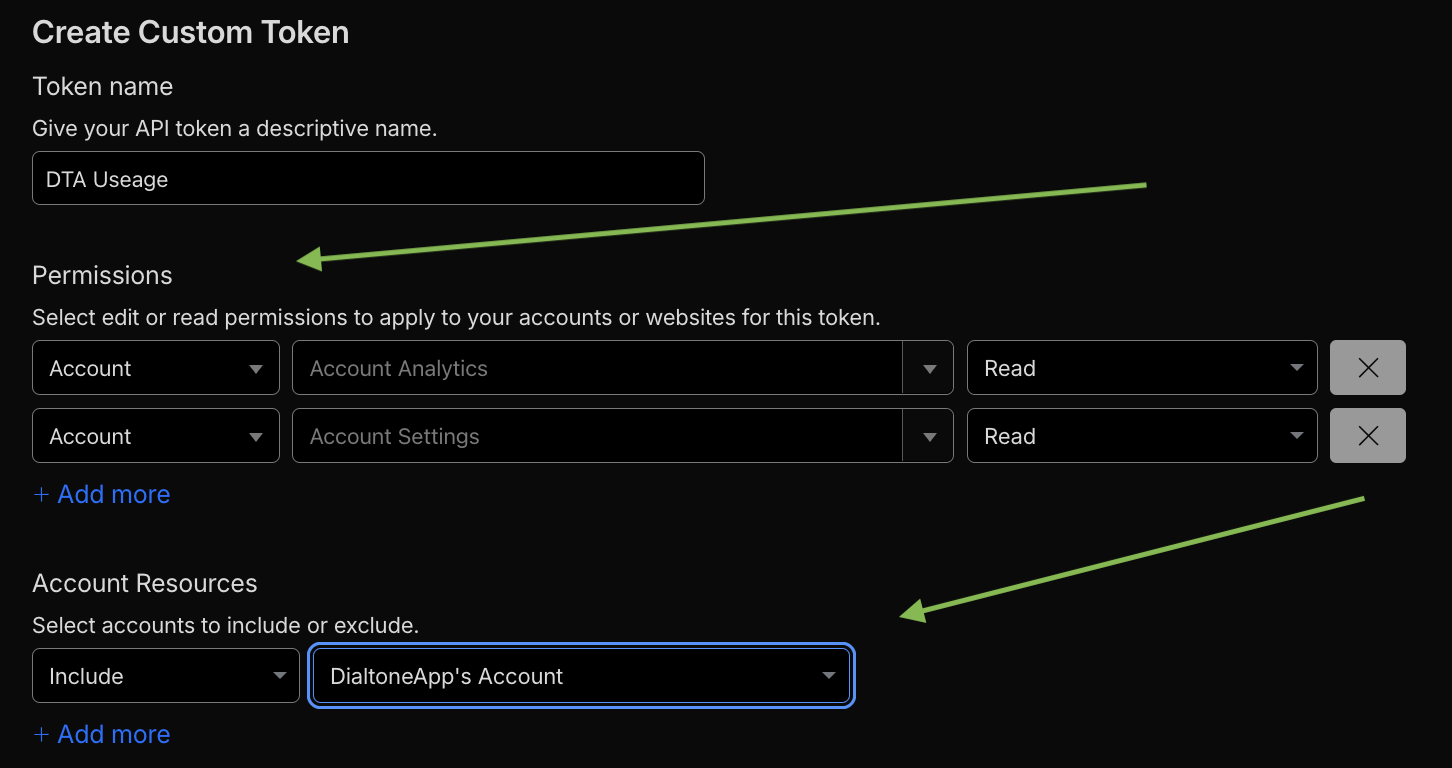Click Add more under Permissions

pos(102,494)
